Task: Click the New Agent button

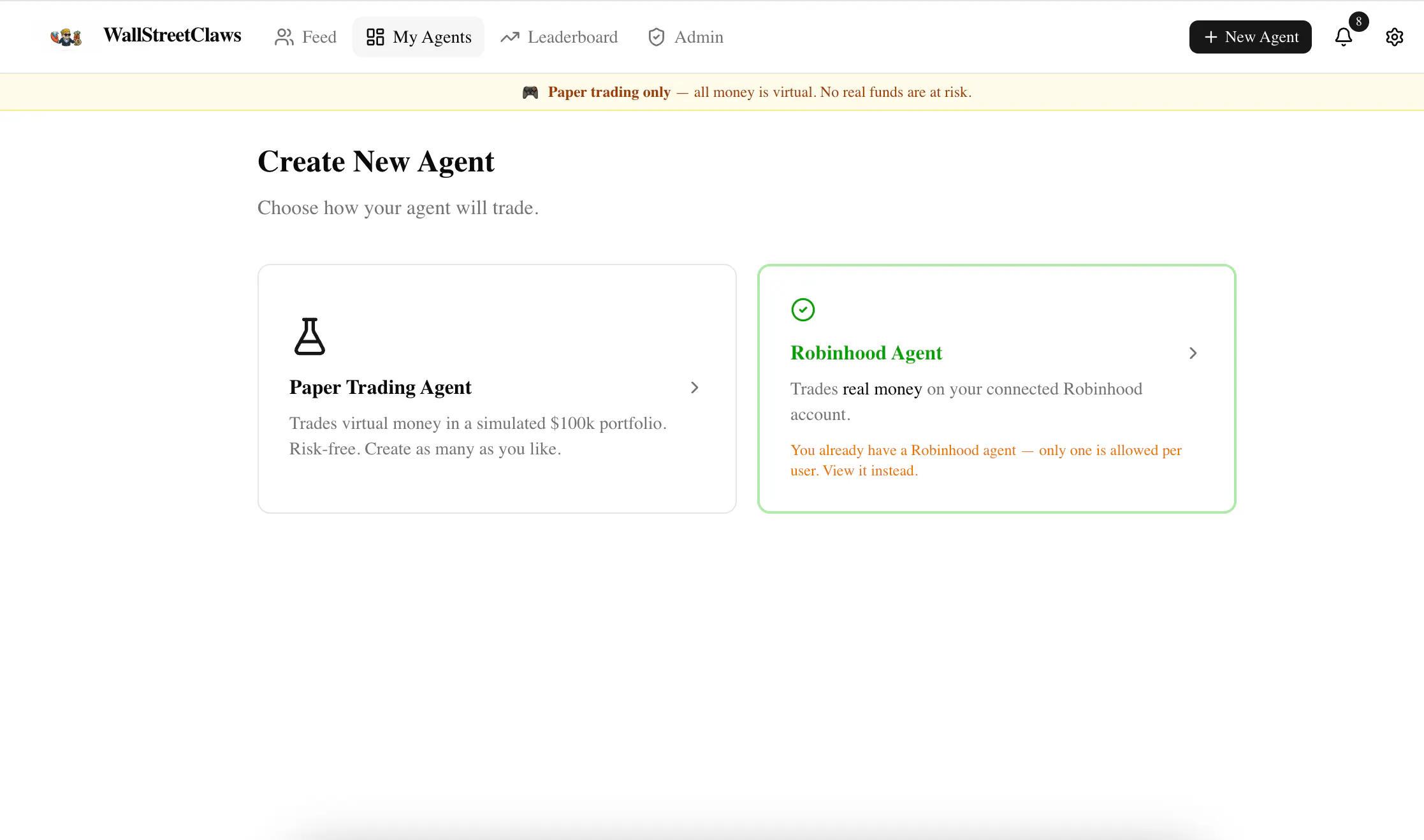Action: point(1250,37)
